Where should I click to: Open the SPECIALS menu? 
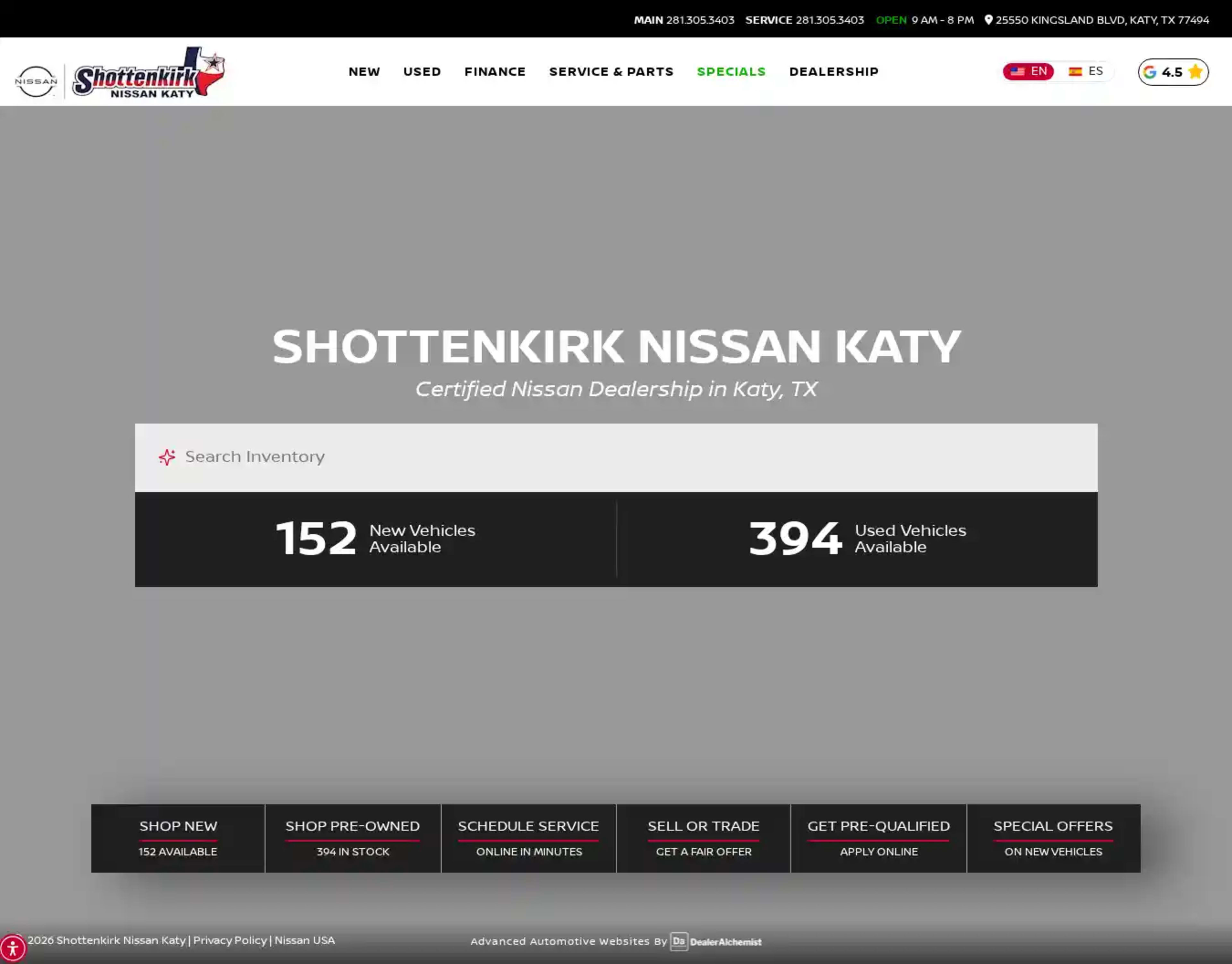tap(732, 72)
